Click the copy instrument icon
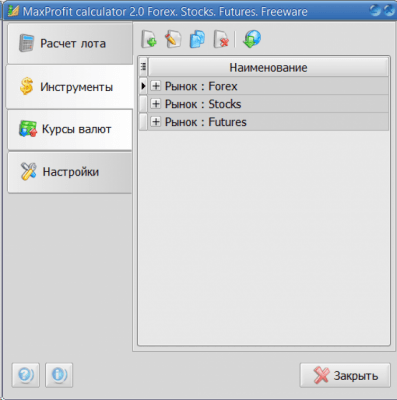 [x=197, y=39]
